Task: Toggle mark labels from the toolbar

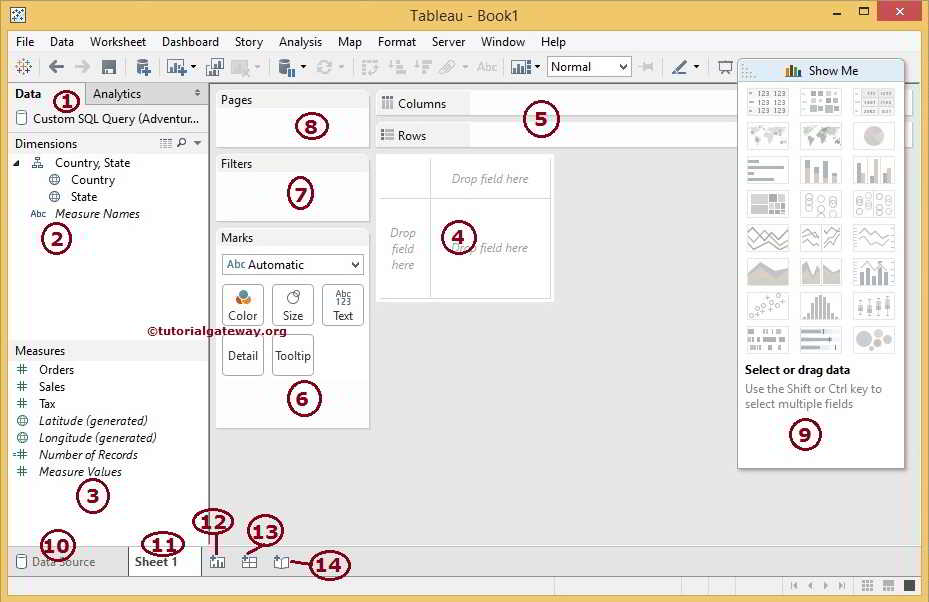Action: 487,66
